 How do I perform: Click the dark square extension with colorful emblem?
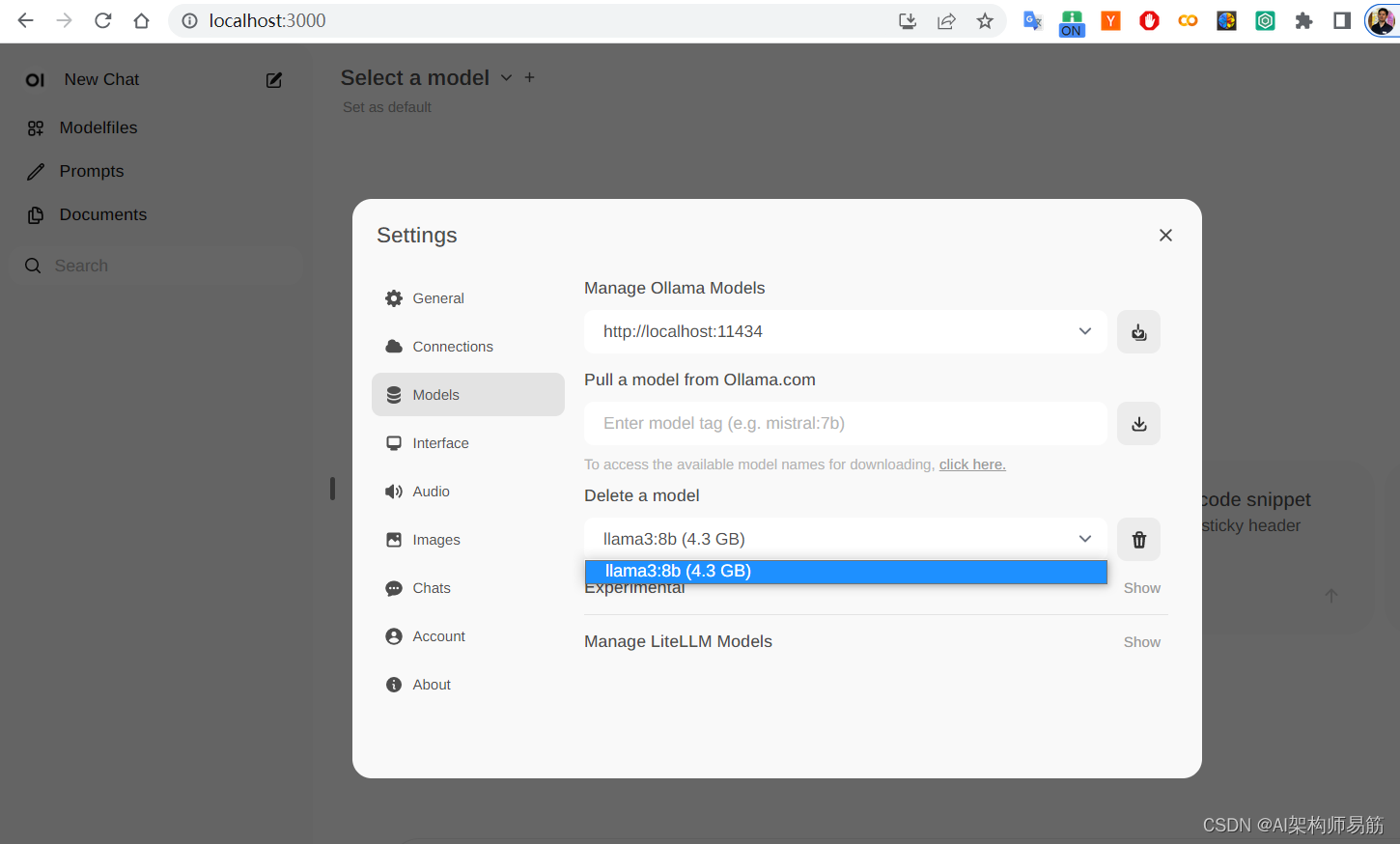1226,21
